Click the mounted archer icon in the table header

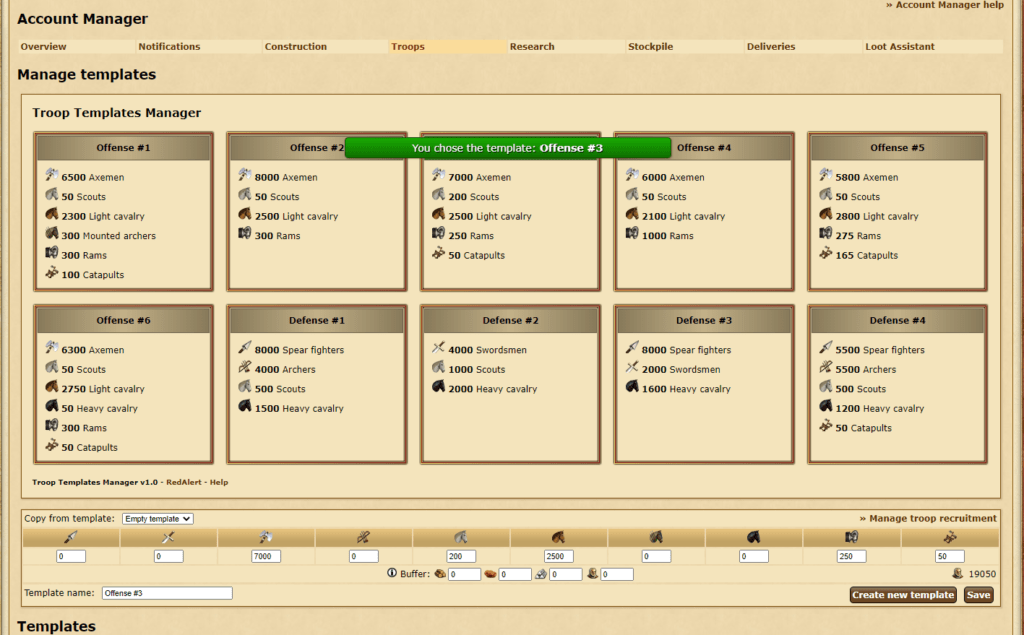coord(656,537)
